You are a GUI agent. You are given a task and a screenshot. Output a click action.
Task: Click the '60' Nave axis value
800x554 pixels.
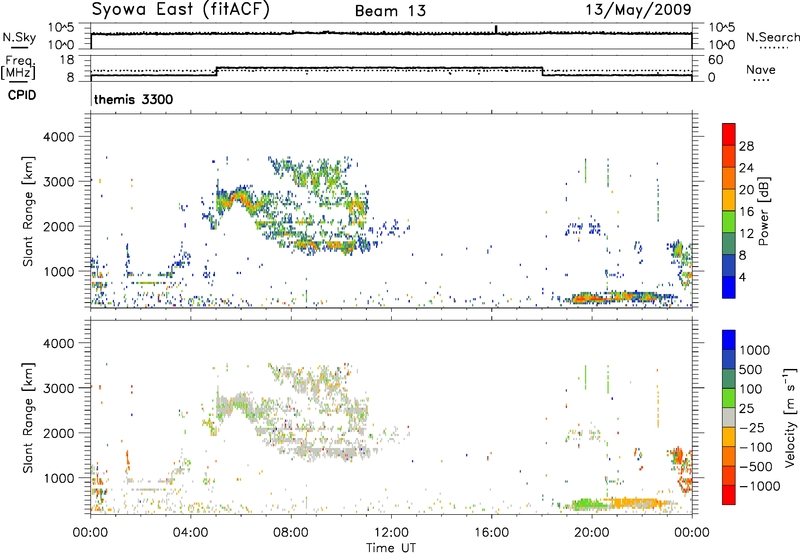coord(715,60)
